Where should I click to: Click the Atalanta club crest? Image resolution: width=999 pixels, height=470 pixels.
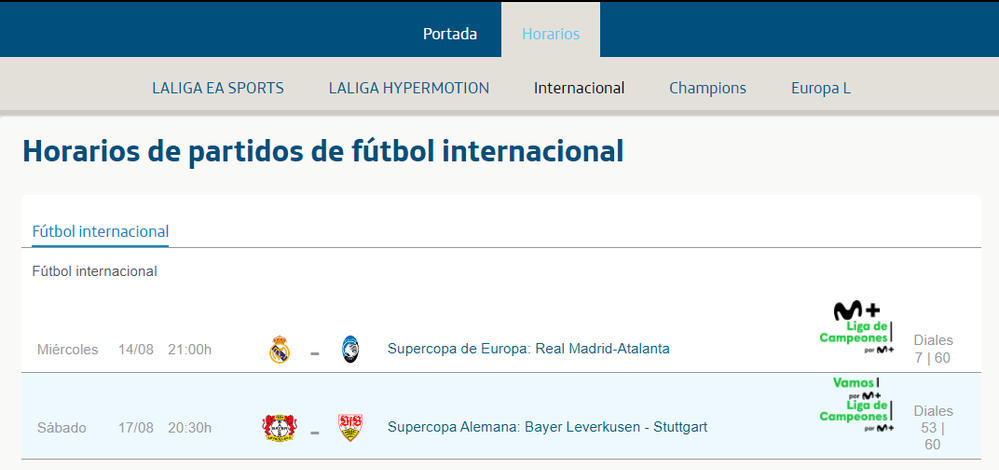point(349,349)
